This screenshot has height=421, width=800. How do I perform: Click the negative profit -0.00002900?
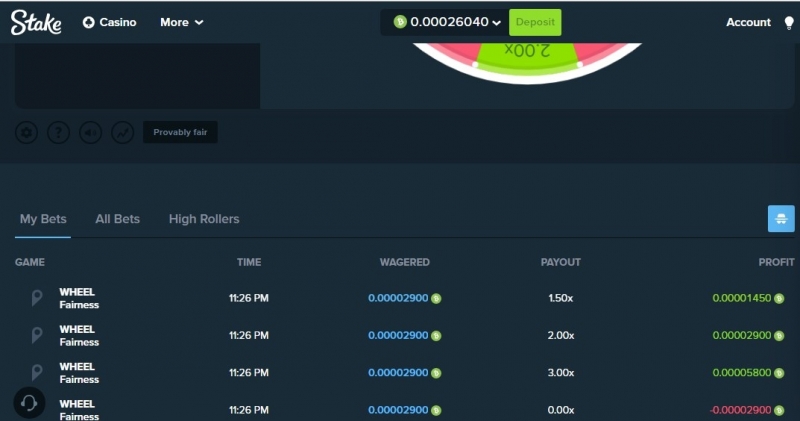[x=740, y=410]
